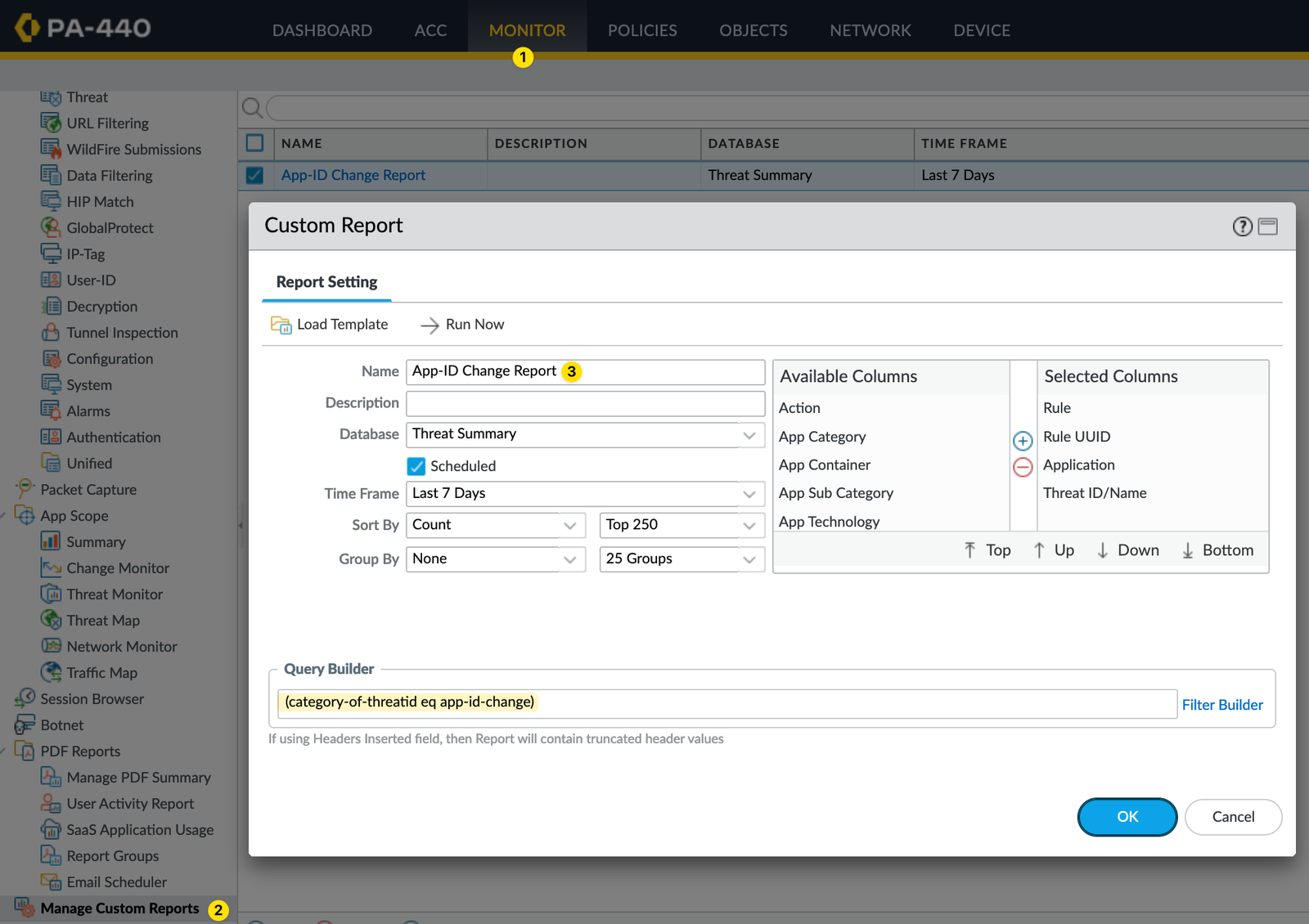This screenshot has height=924, width=1309.
Task: Select WildFire Submissions logs
Action: pos(134,149)
